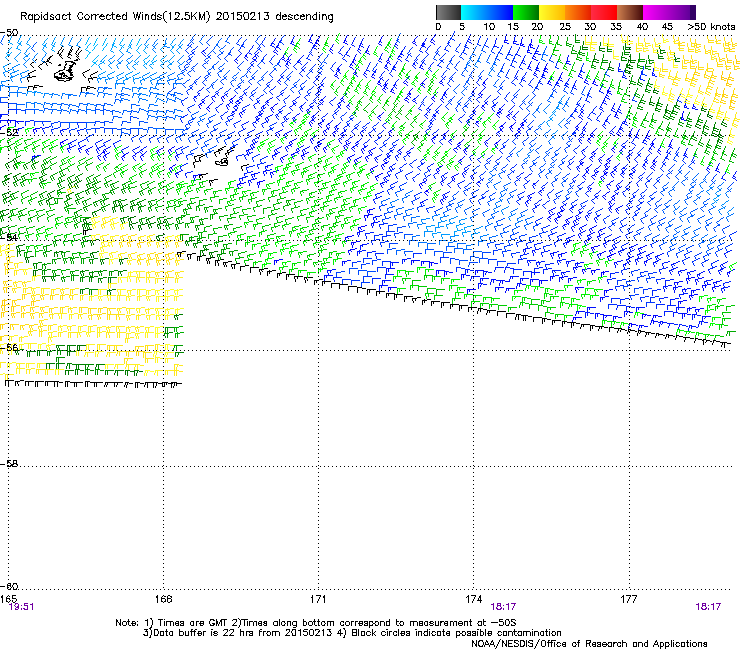Click the magenta 40–45 knots color segment
740x650 pixels.
656,12
